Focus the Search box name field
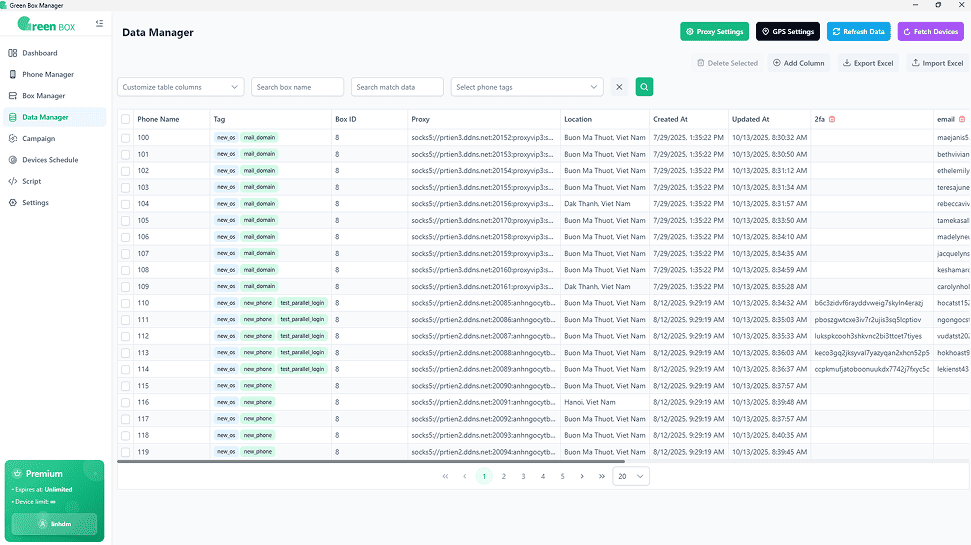 click(297, 87)
